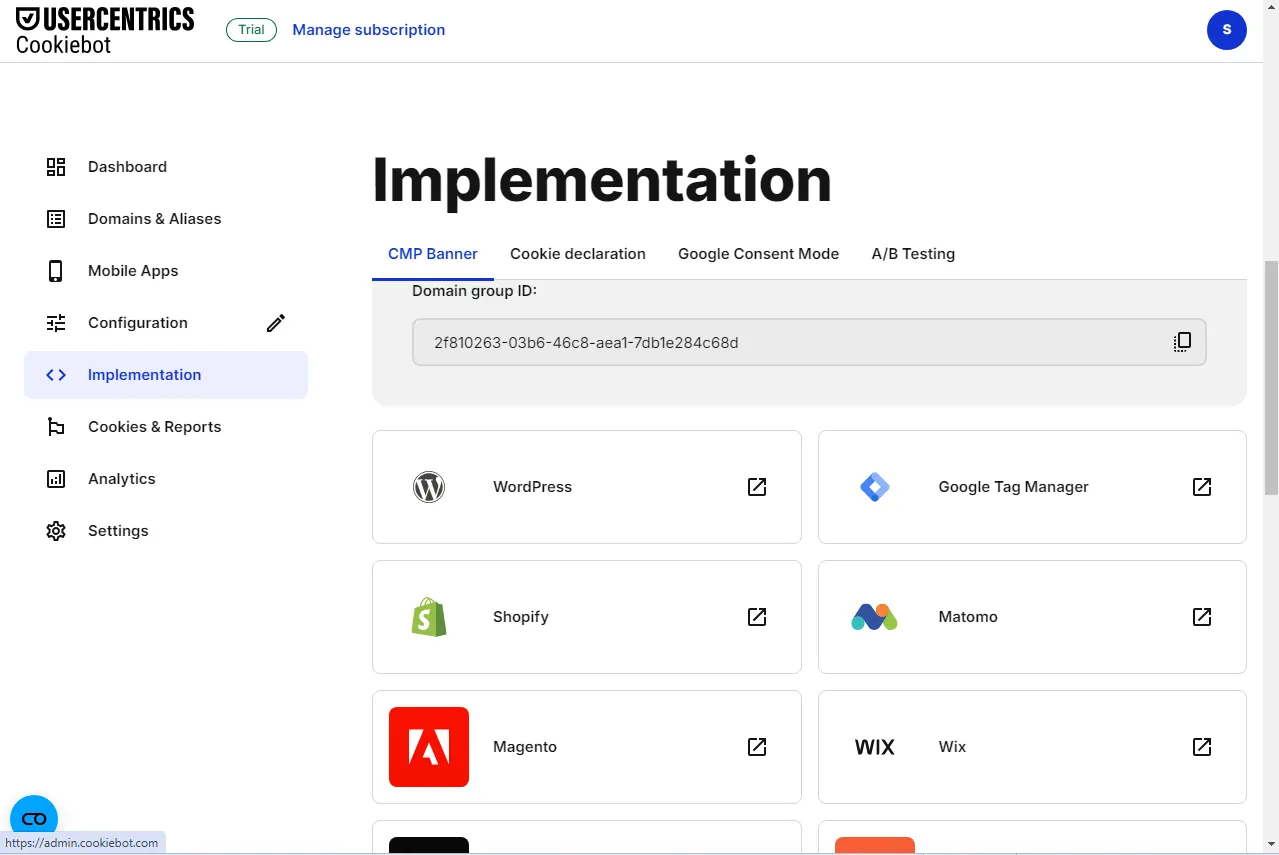
Task: Click the Domain group ID field
Action: pos(809,342)
